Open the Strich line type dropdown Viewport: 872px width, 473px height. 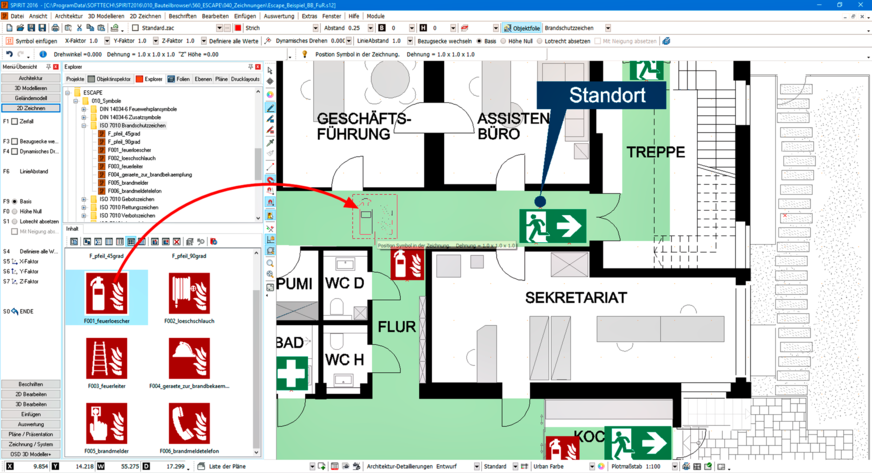[x=316, y=28]
